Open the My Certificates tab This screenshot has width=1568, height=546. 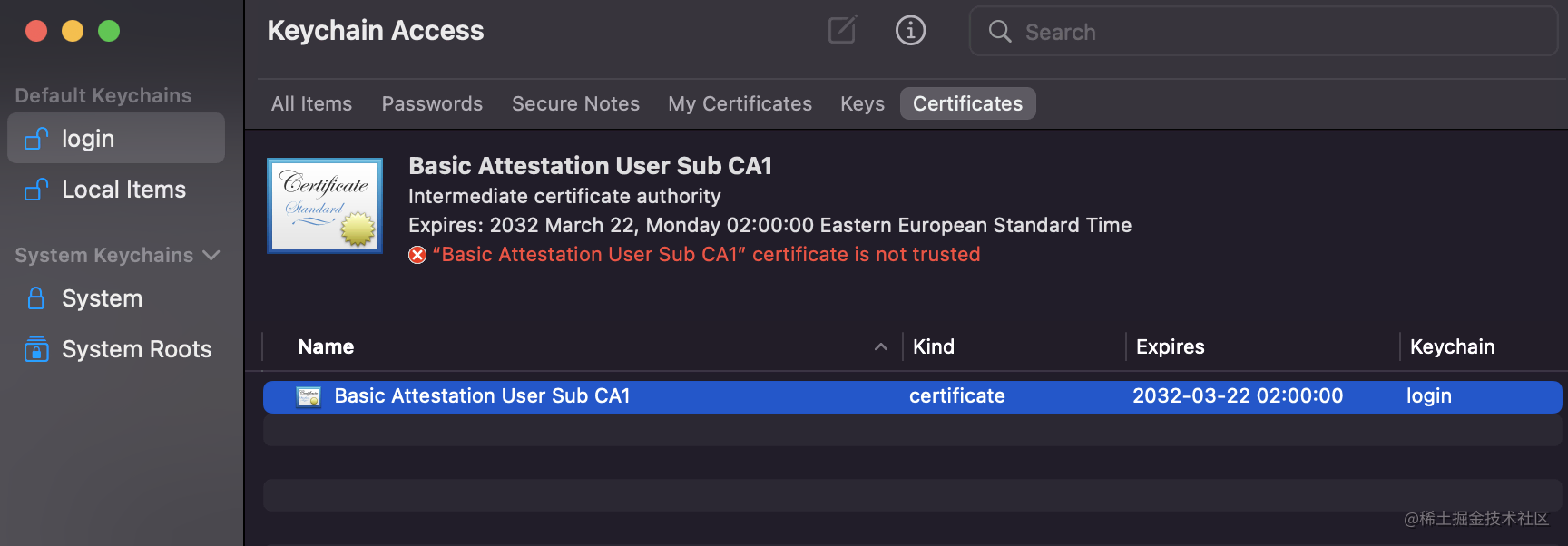click(740, 103)
